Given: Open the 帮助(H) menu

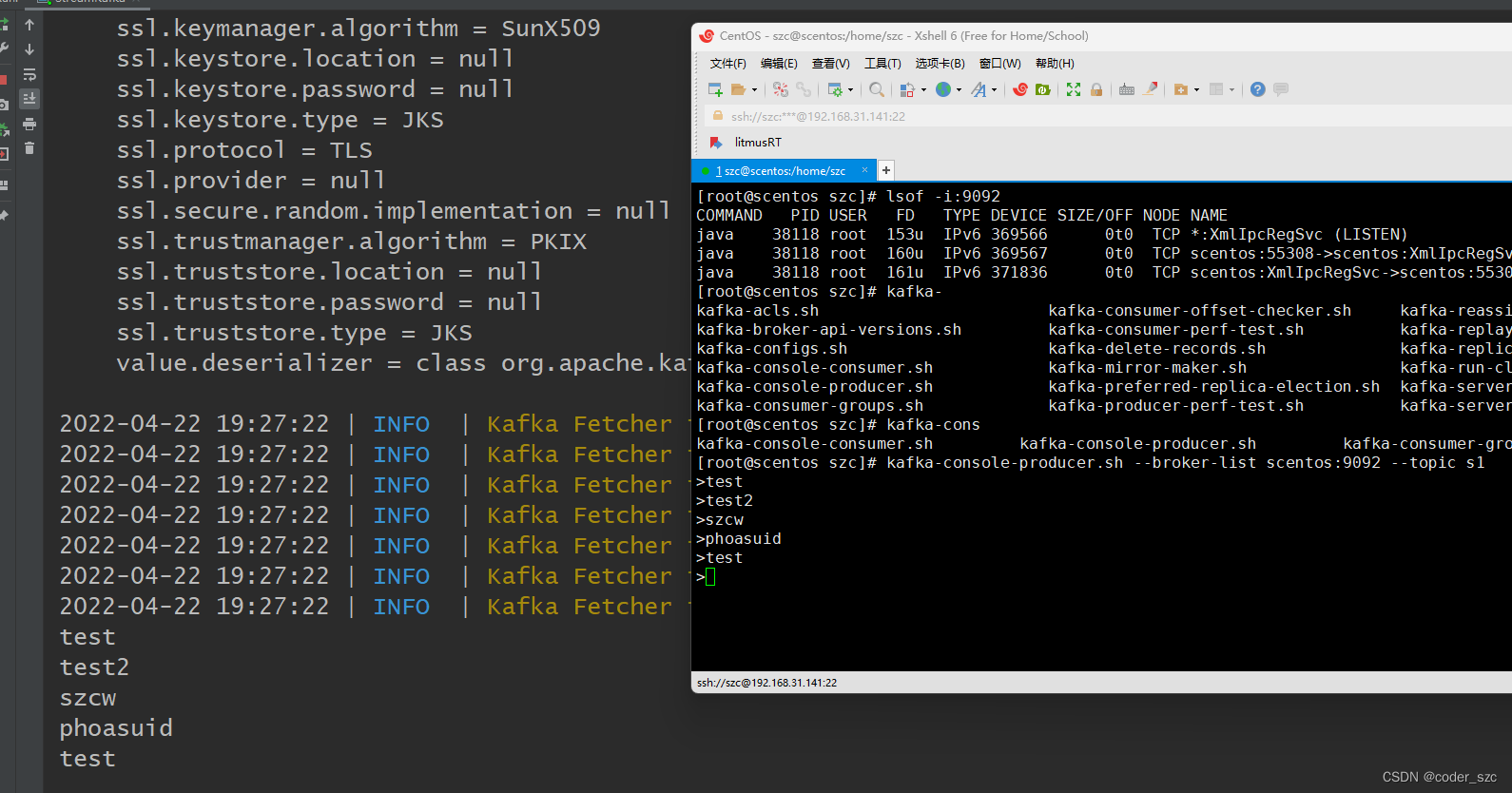Looking at the screenshot, I should point(1055,64).
